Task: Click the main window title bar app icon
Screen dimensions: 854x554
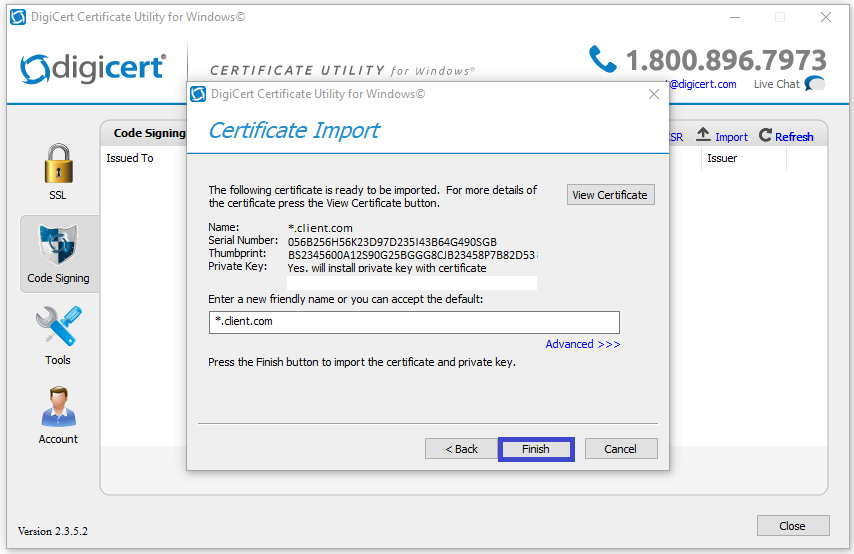Action: (17, 17)
